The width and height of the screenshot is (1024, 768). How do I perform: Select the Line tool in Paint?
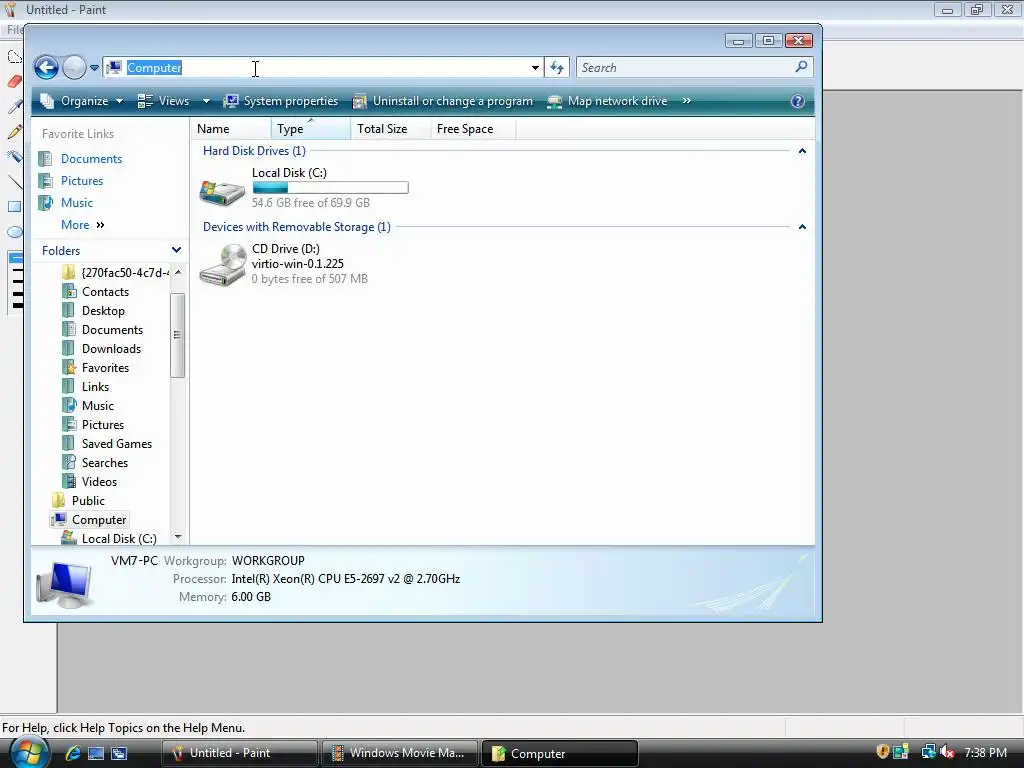14,182
